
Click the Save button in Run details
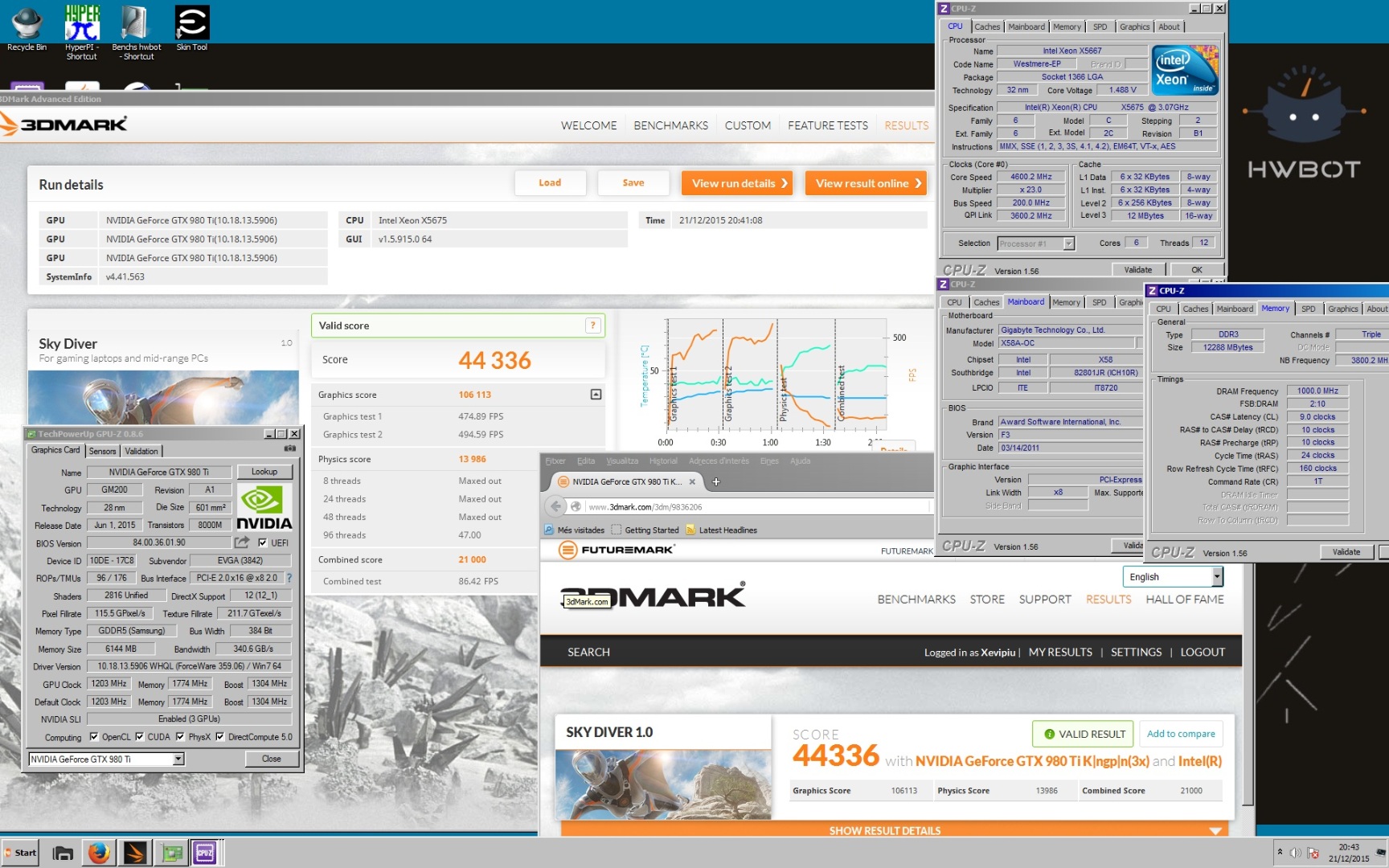[633, 183]
